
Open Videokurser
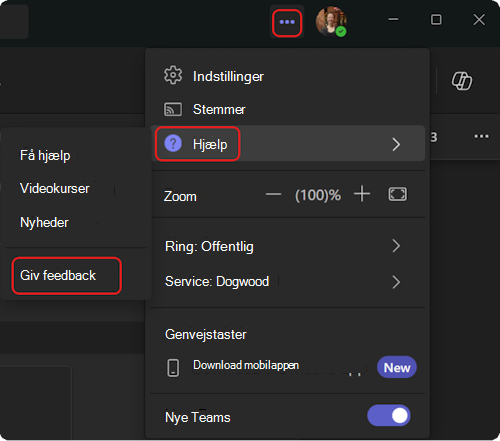55,189
